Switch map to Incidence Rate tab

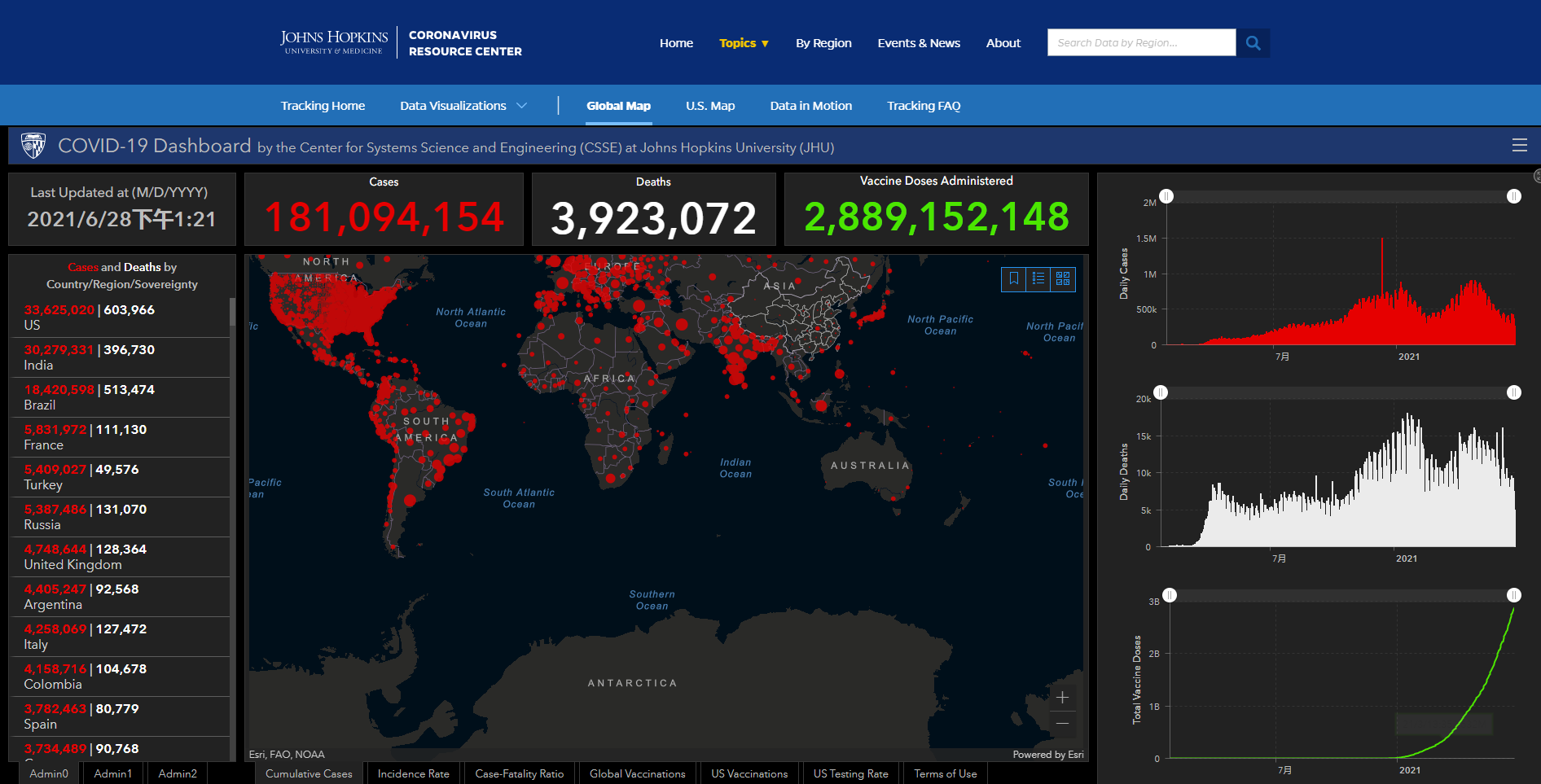pos(413,773)
